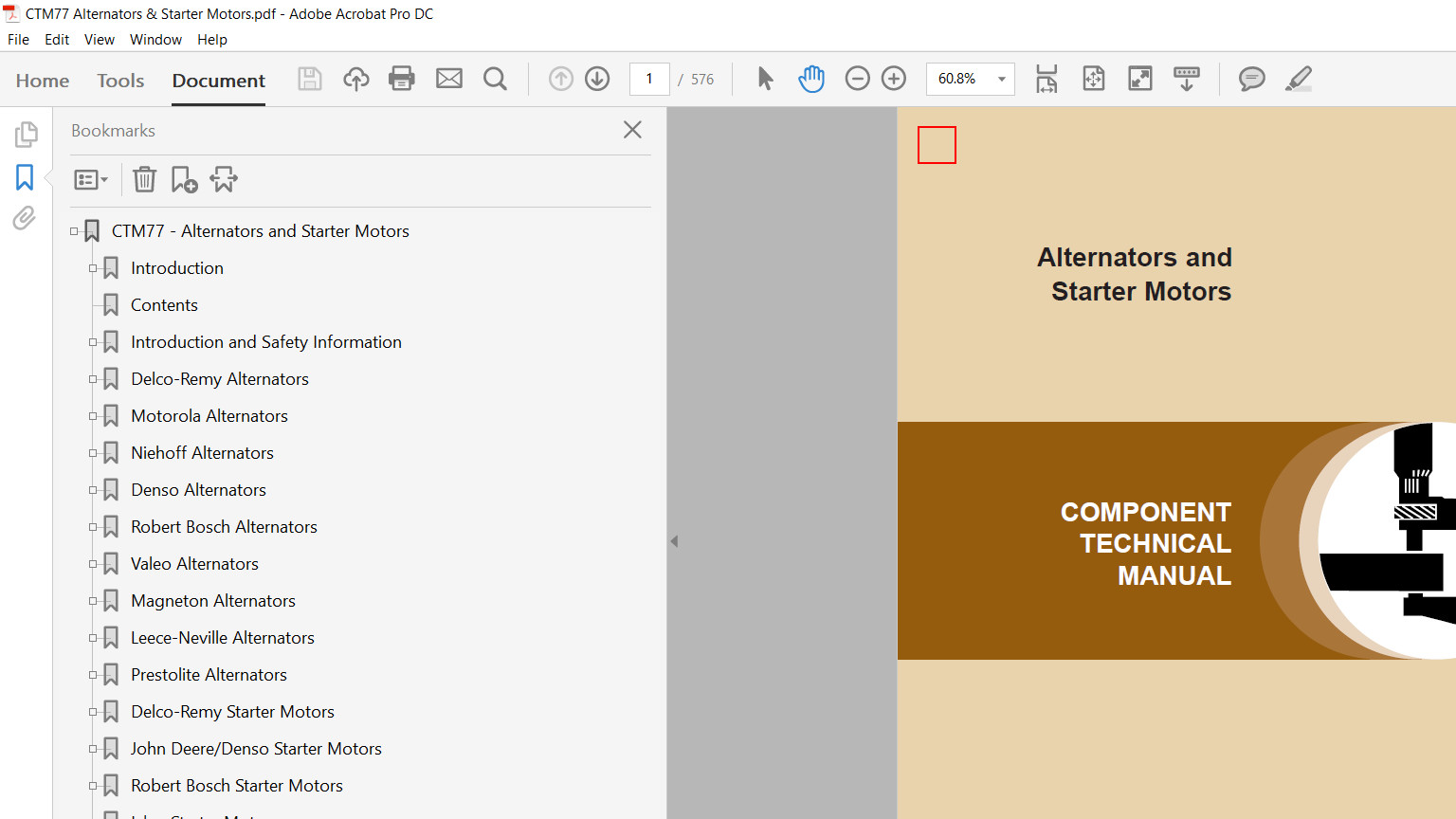The image size is (1456, 819).
Task: Open the Help menu
Action: click(212, 40)
